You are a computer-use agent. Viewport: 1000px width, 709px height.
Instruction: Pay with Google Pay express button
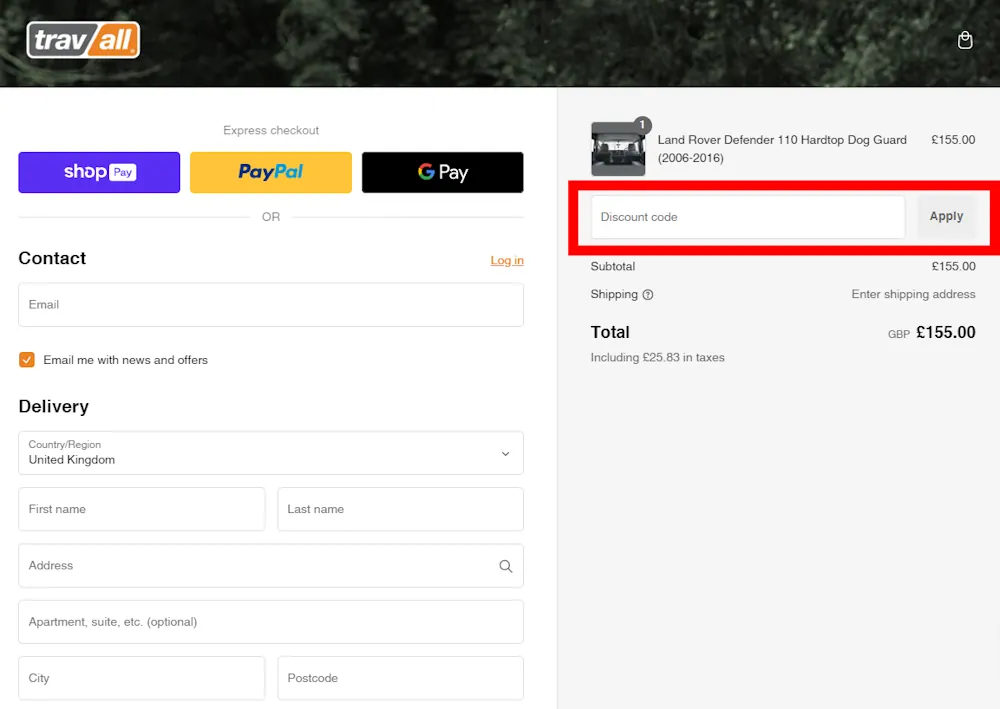click(x=443, y=172)
